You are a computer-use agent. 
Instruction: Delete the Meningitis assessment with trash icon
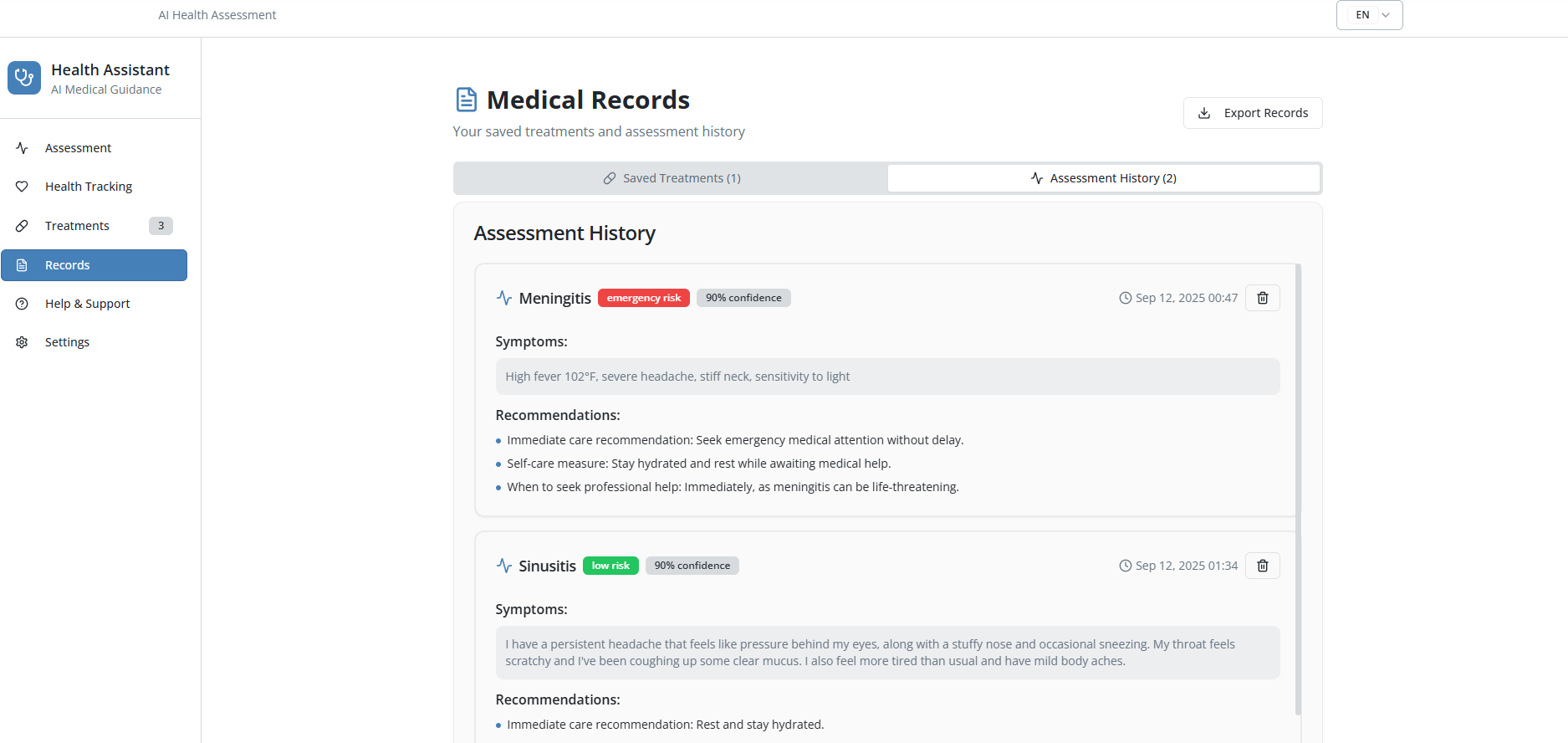[x=1263, y=298]
